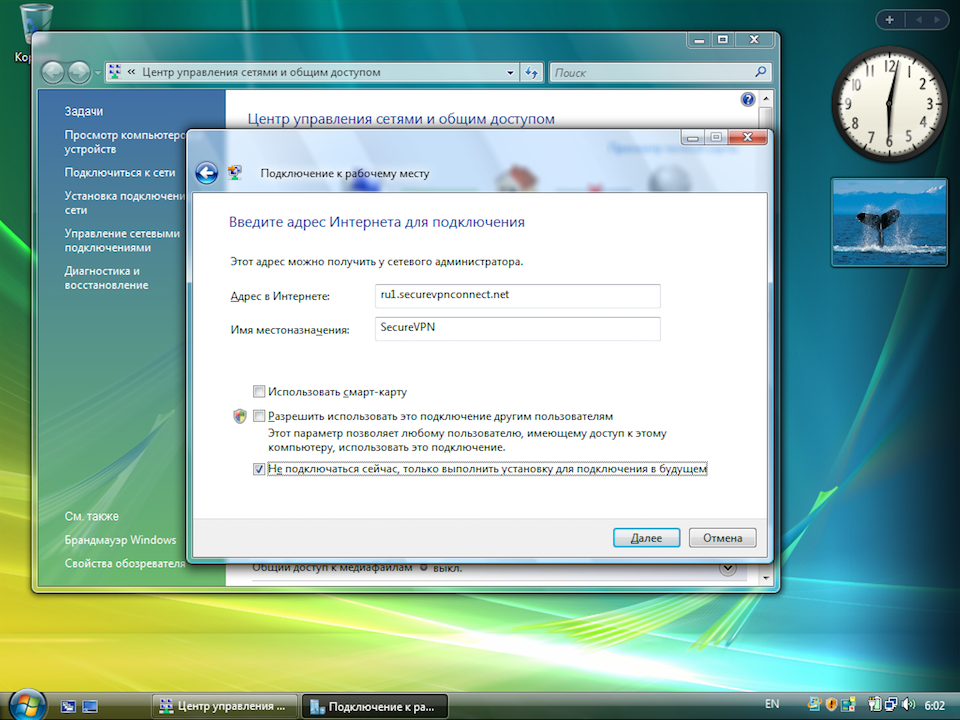Click the refresh button by the address bar
This screenshot has height=720, width=960.
531,72
